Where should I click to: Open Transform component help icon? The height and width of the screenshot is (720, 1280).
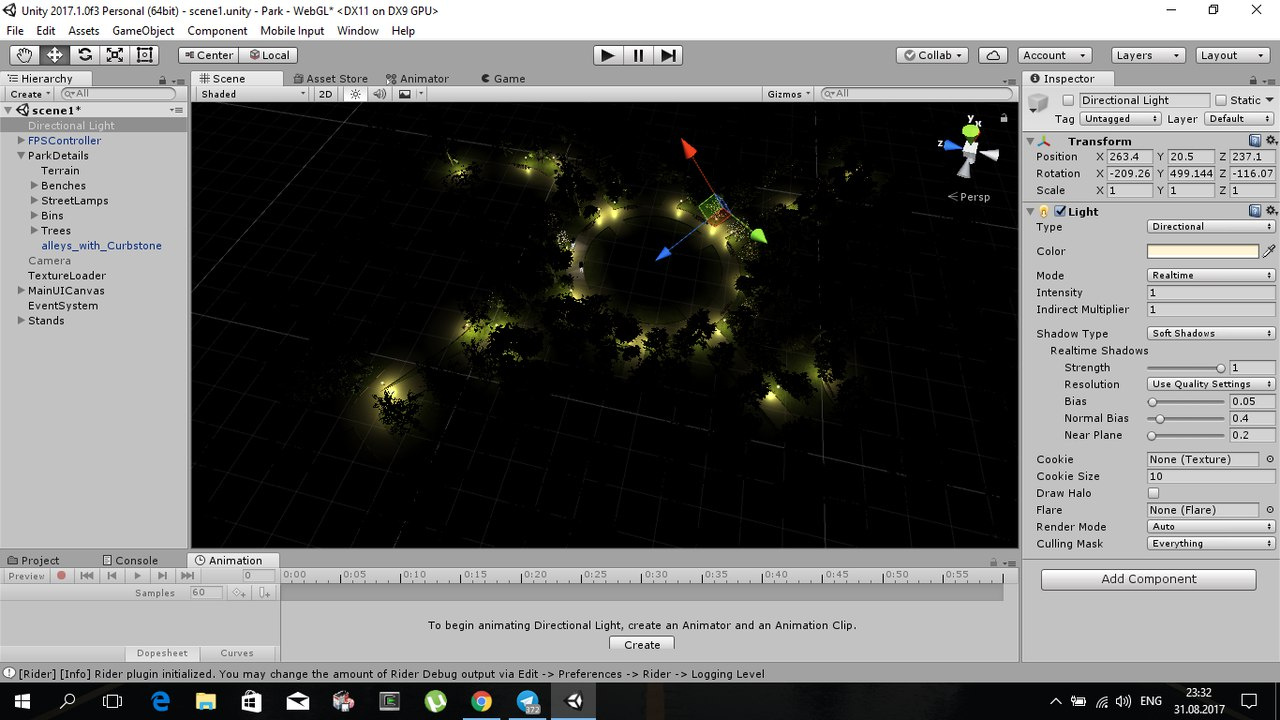[x=1255, y=141]
